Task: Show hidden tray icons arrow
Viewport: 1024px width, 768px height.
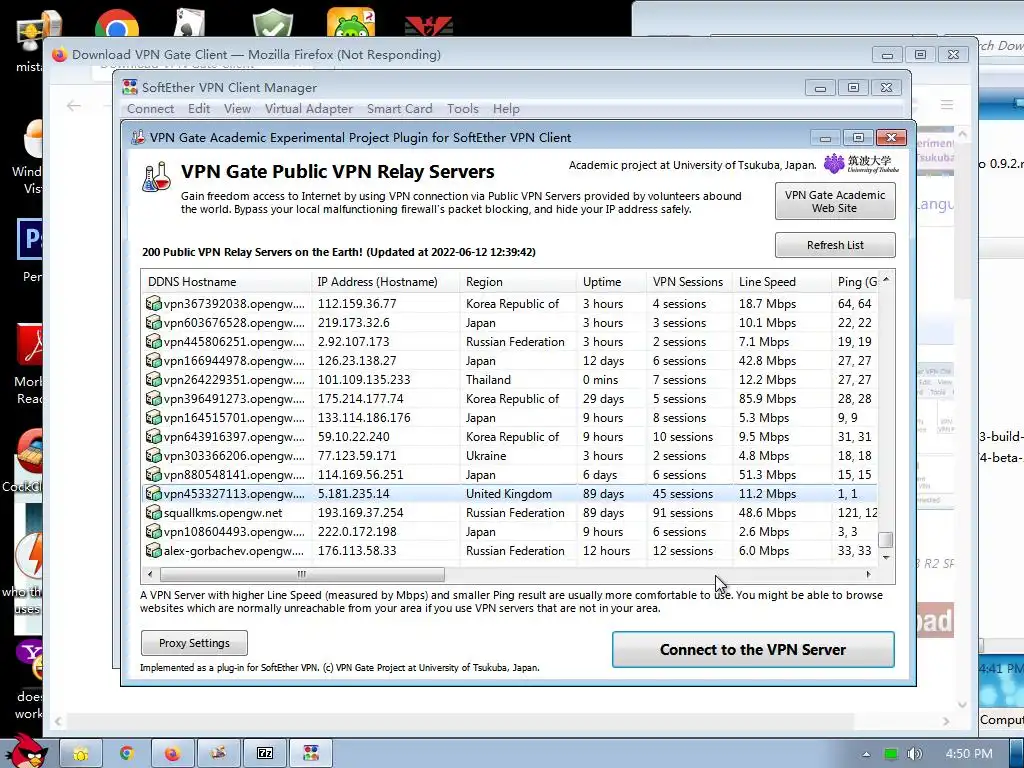Action: click(866, 754)
